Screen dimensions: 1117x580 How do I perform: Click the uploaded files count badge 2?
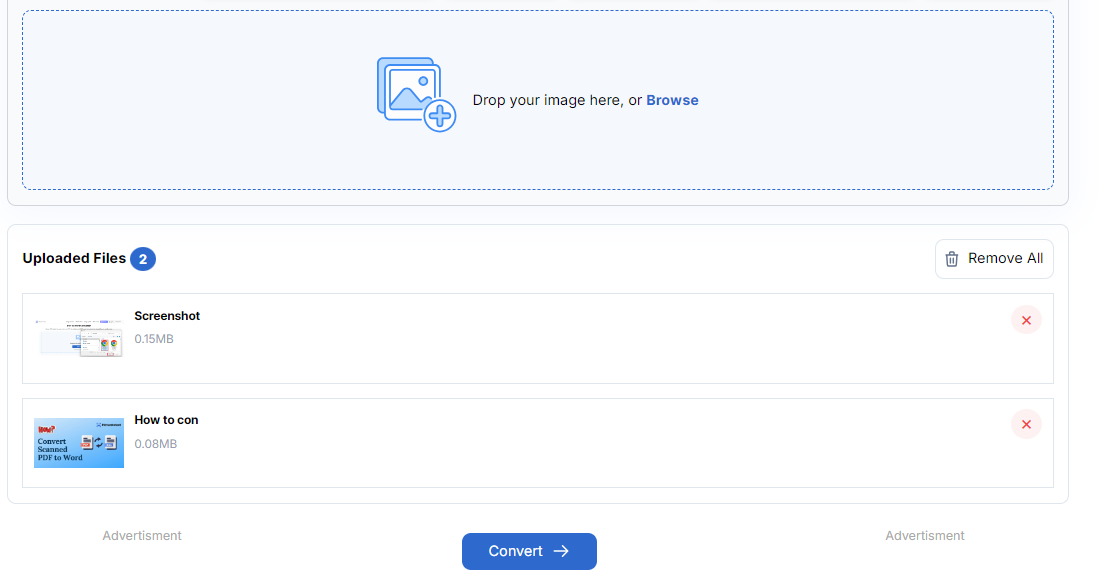pyautogui.click(x=143, y=259)
